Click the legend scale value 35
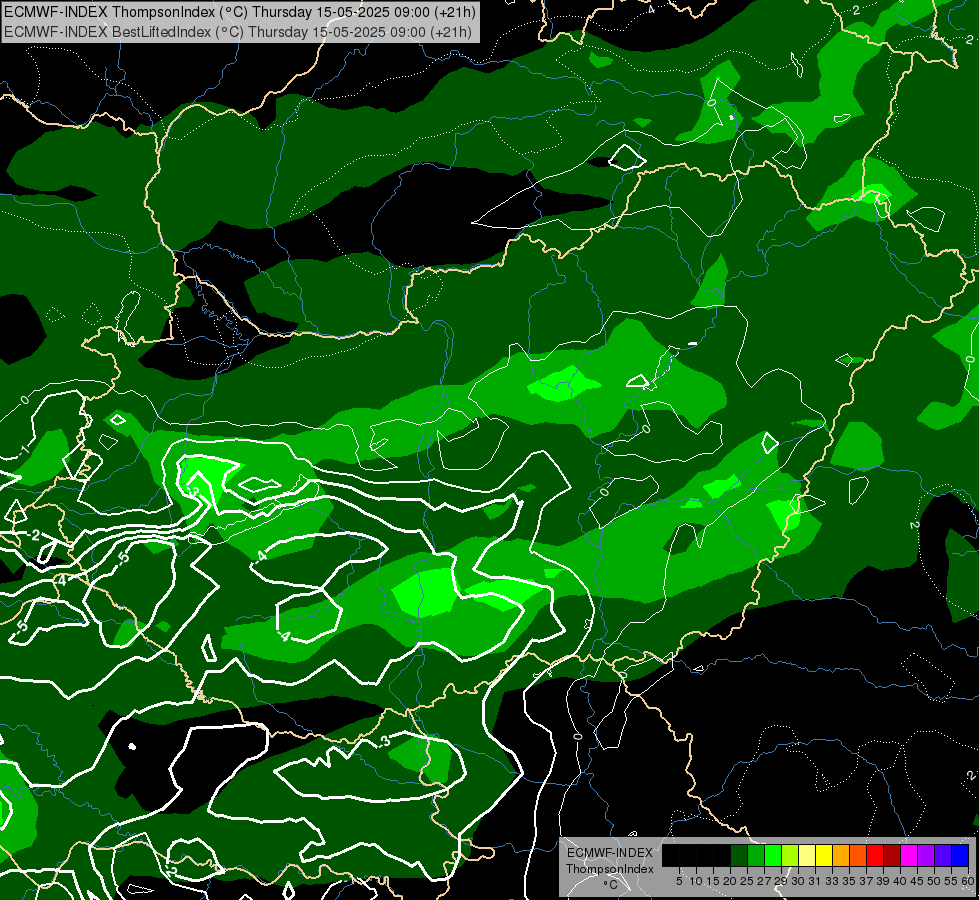Image resolution: width=979 pixels, height=900 pixels. tap(849, 881)
